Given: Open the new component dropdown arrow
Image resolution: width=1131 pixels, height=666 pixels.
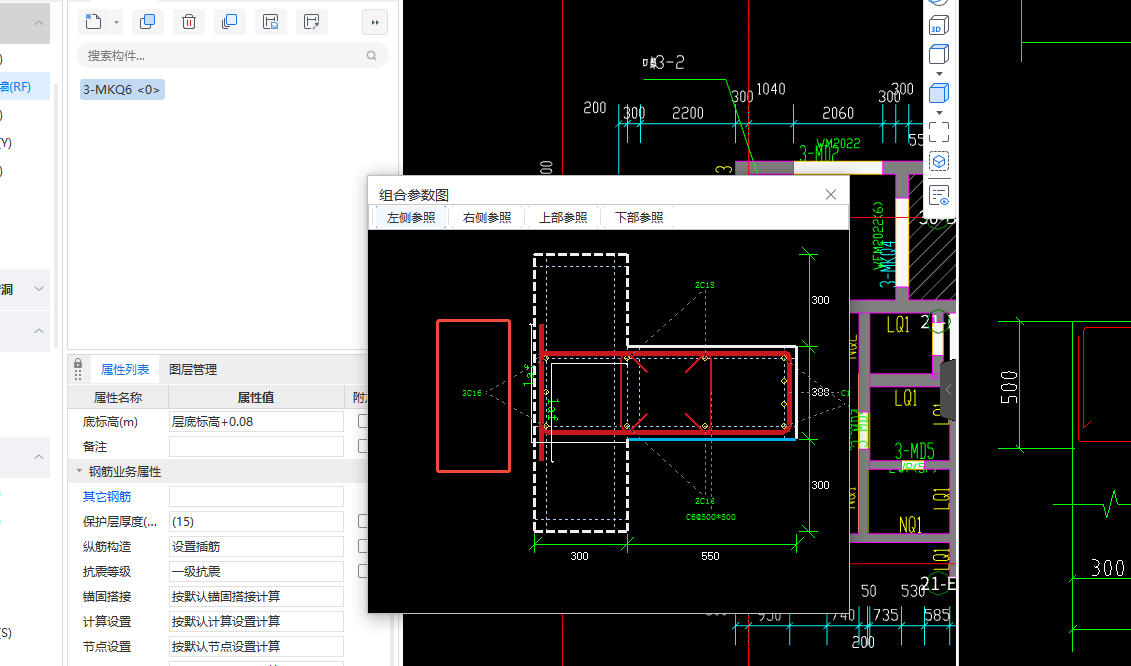Looking at the screenshot, I should tap(116, 22).
